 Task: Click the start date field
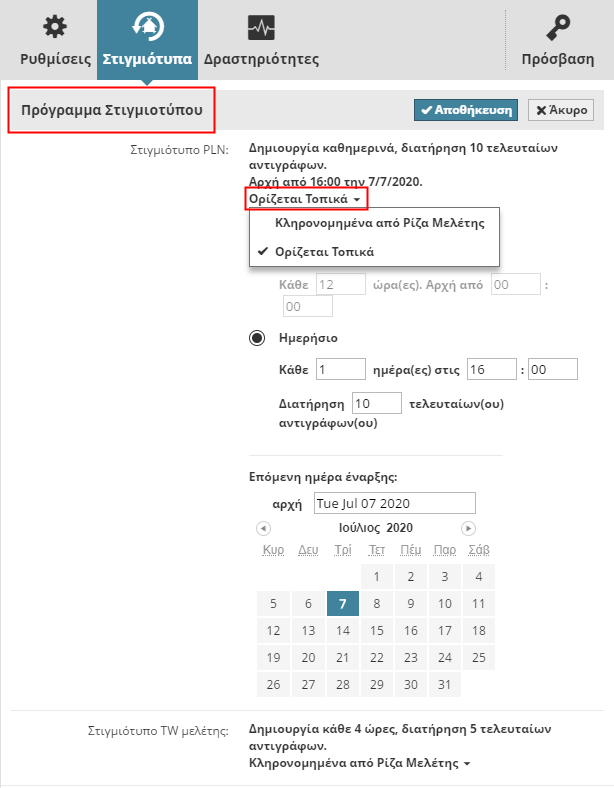coord(394,502)
